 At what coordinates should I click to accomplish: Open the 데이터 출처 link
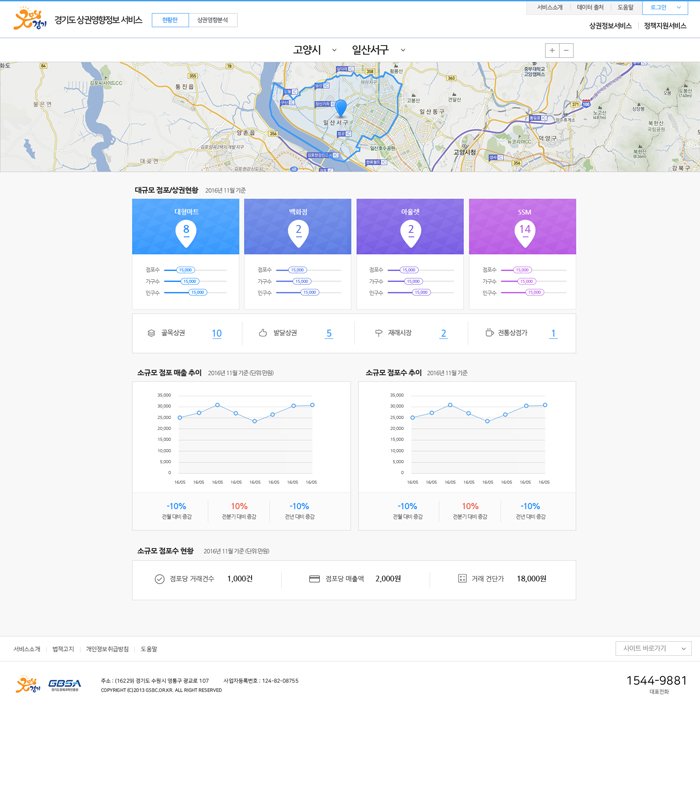[590, 8]
